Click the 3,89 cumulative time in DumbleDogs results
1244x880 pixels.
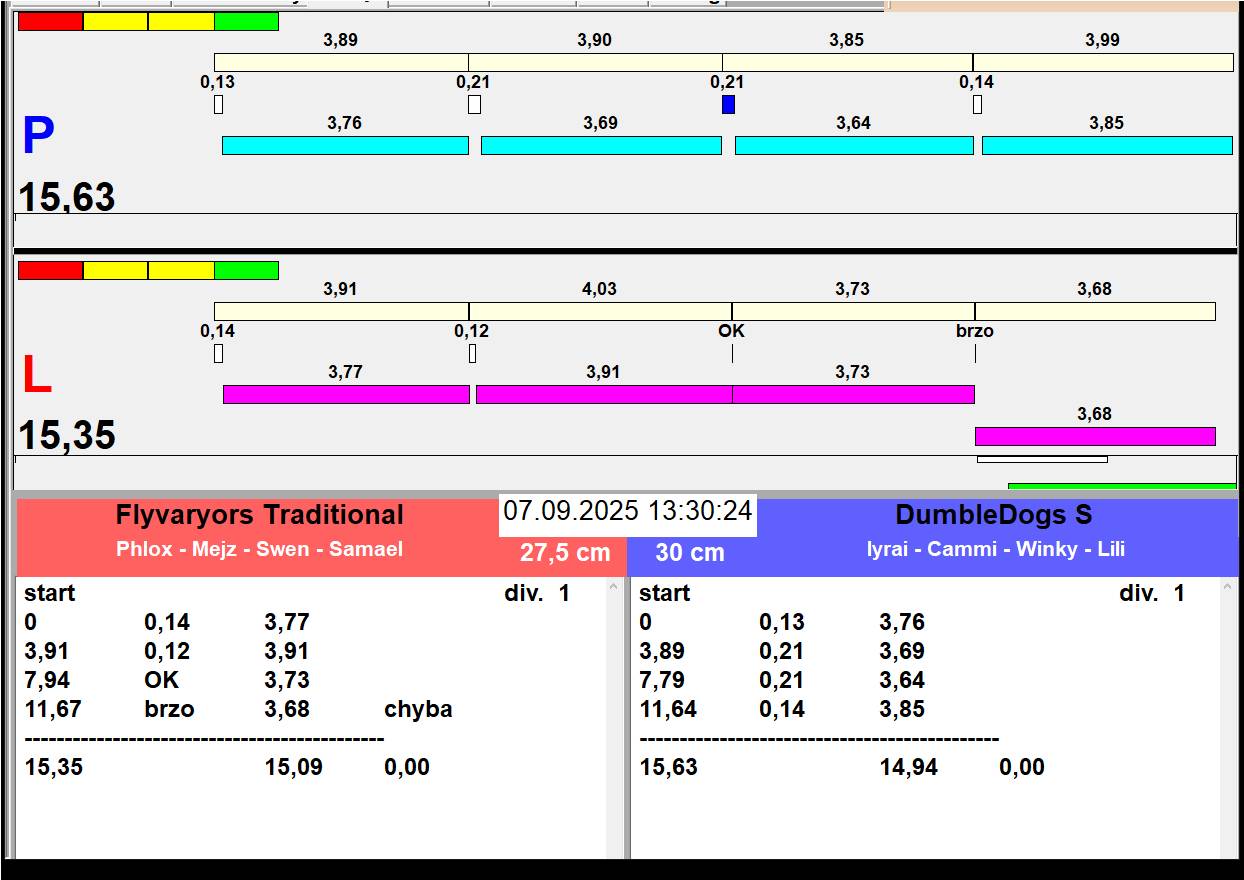(662, 652)
